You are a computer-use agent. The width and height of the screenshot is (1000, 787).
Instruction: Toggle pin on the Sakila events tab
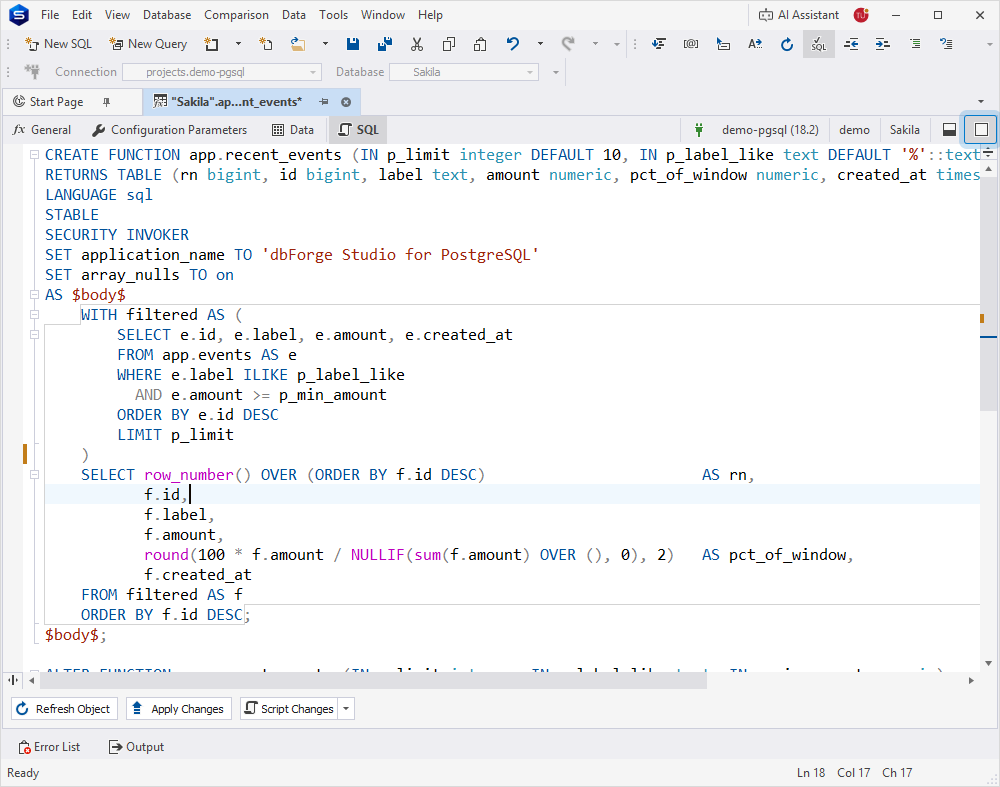point(324,102)
